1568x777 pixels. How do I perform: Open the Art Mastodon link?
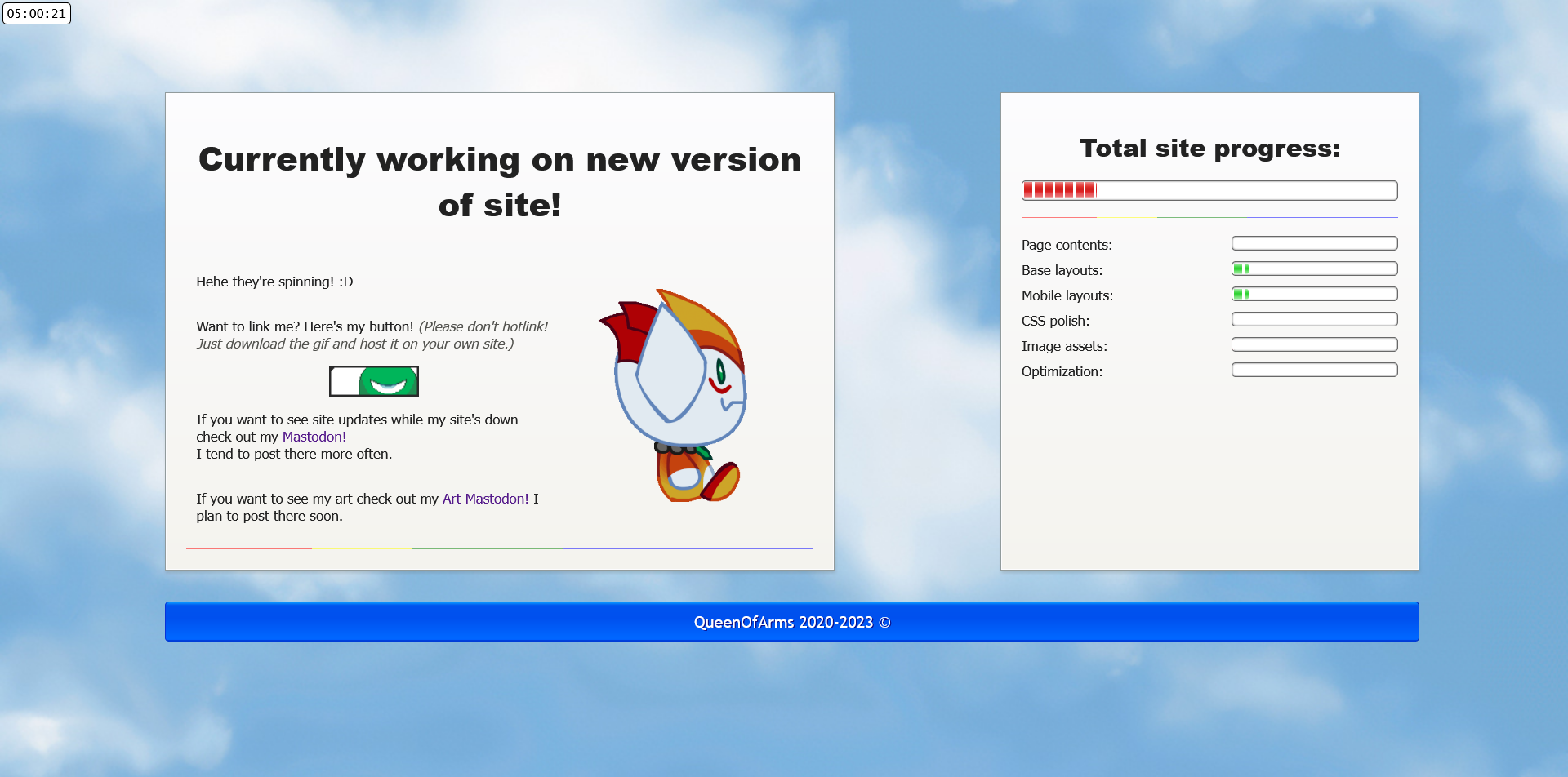pos(485,499)
